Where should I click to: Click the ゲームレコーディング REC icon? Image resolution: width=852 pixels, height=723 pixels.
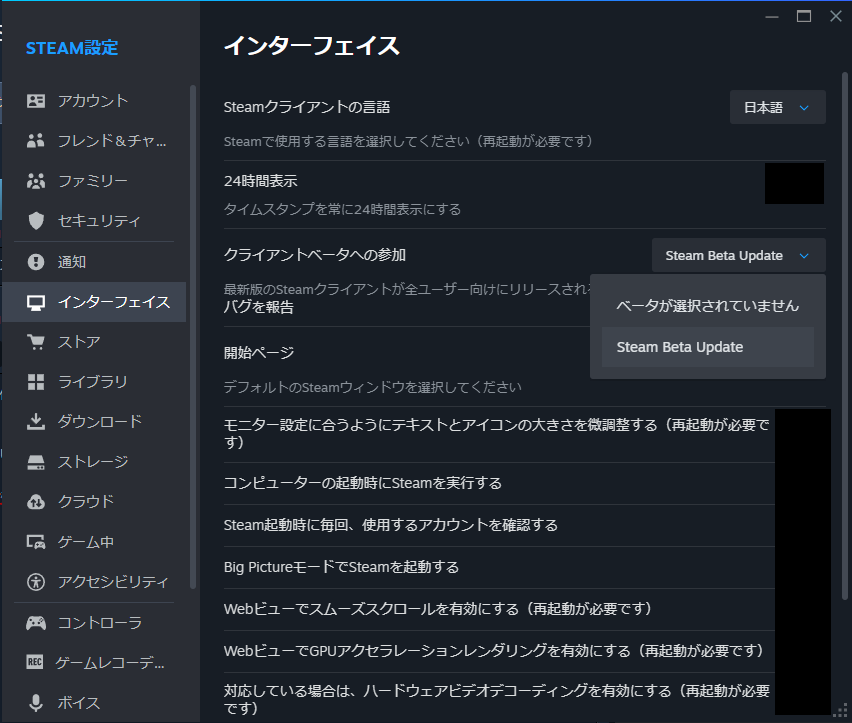coord(35,662)
